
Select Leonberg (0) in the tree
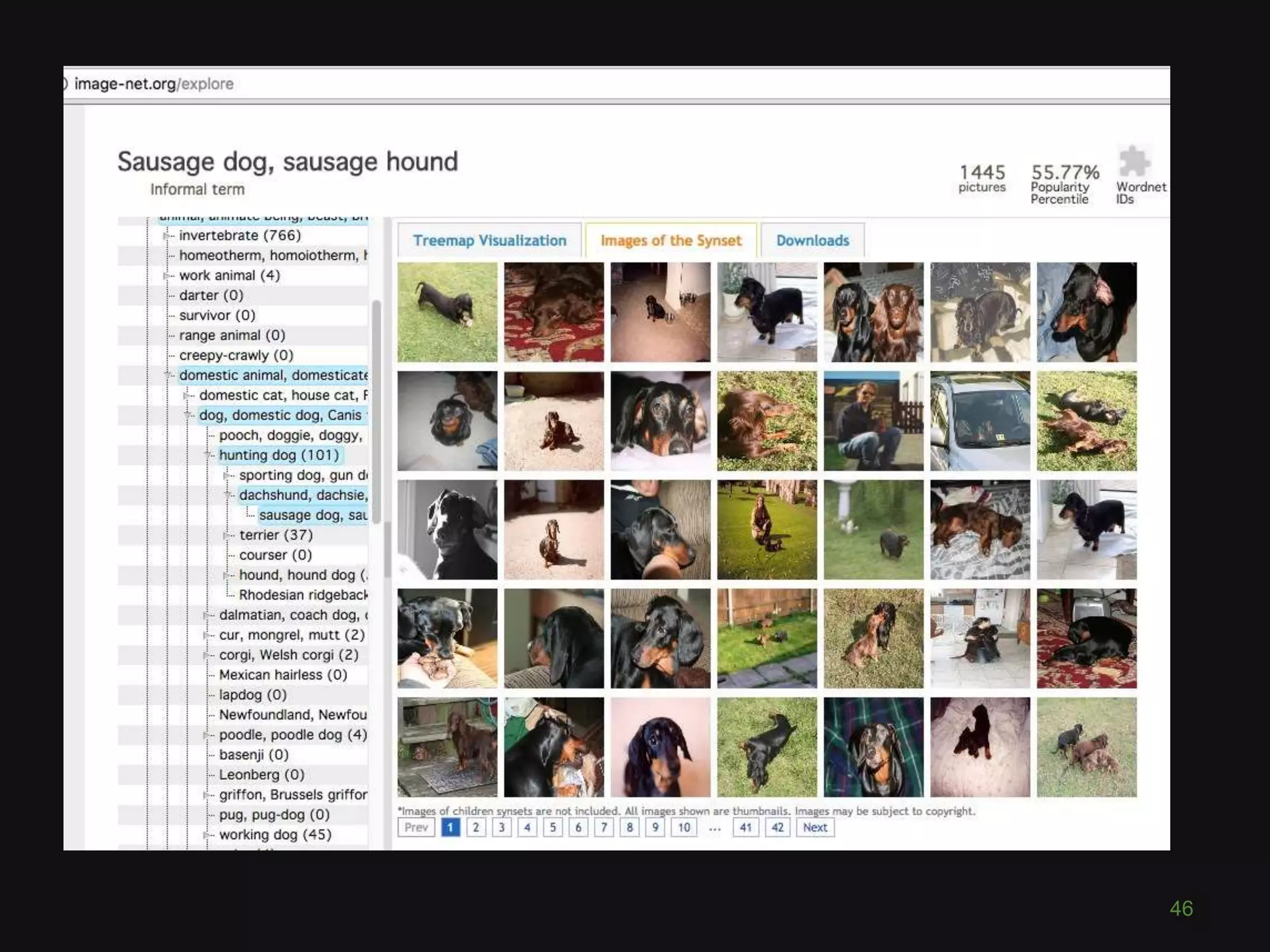click(x=261, y=775)
